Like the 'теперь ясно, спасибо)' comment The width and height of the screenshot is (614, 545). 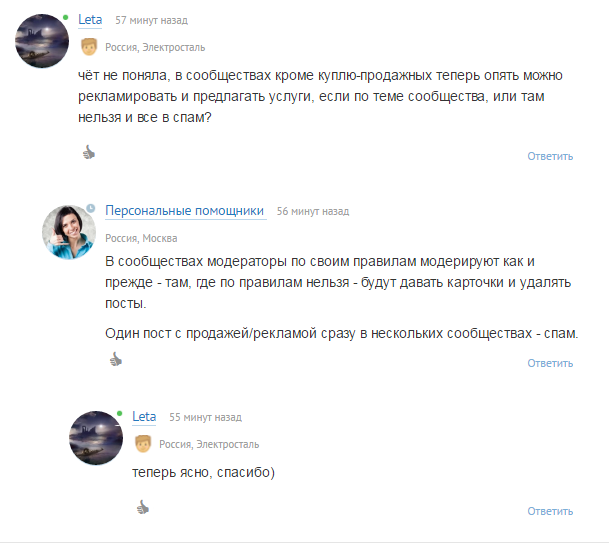coord(143,507)
